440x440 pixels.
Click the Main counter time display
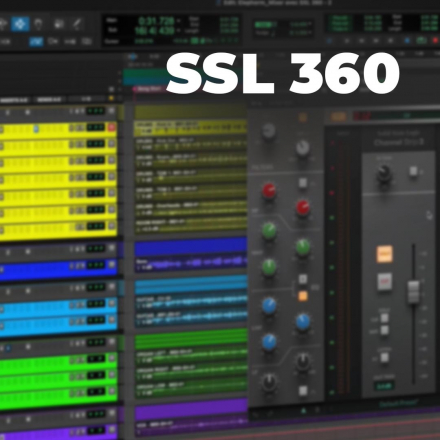click(157, 21)
